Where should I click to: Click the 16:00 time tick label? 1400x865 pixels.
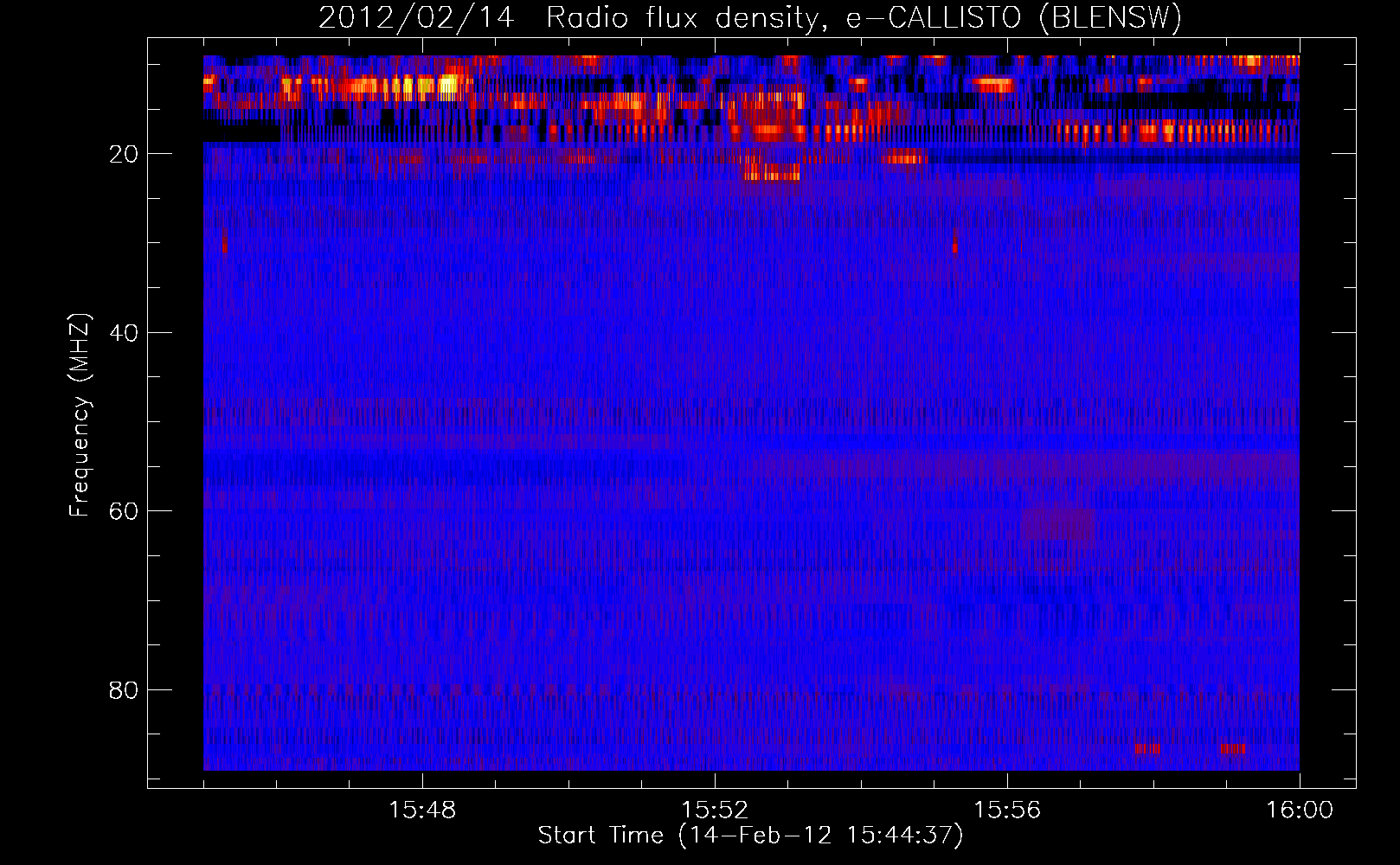(x=1300, y=811)
